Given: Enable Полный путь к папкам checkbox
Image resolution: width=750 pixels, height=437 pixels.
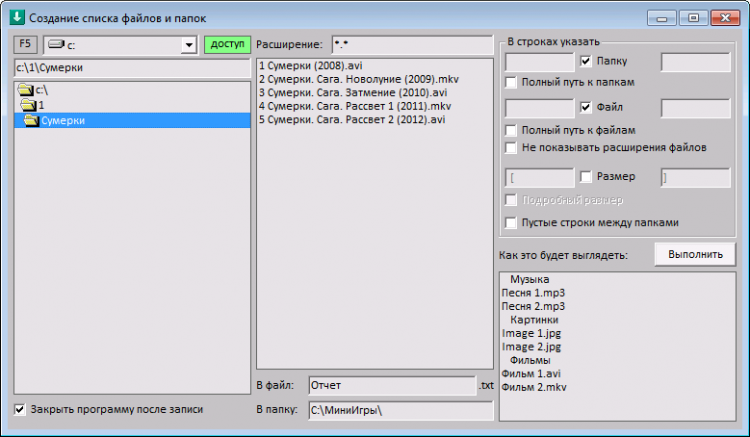Looking at the screenshot, I should (x=511, y=82).
